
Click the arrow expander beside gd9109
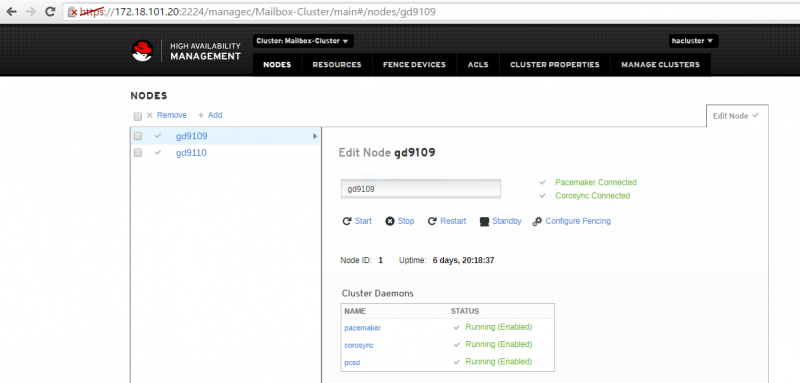click(x=315, y=137)
